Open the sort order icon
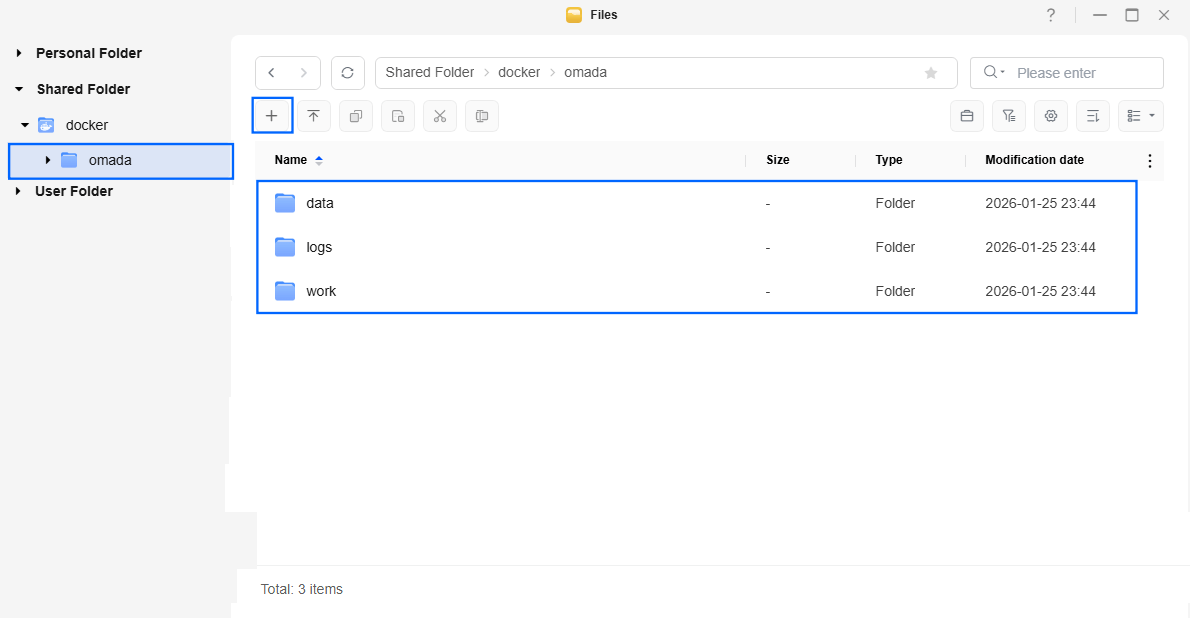The image size is (1190, 618). click(x=1092, y=116)
